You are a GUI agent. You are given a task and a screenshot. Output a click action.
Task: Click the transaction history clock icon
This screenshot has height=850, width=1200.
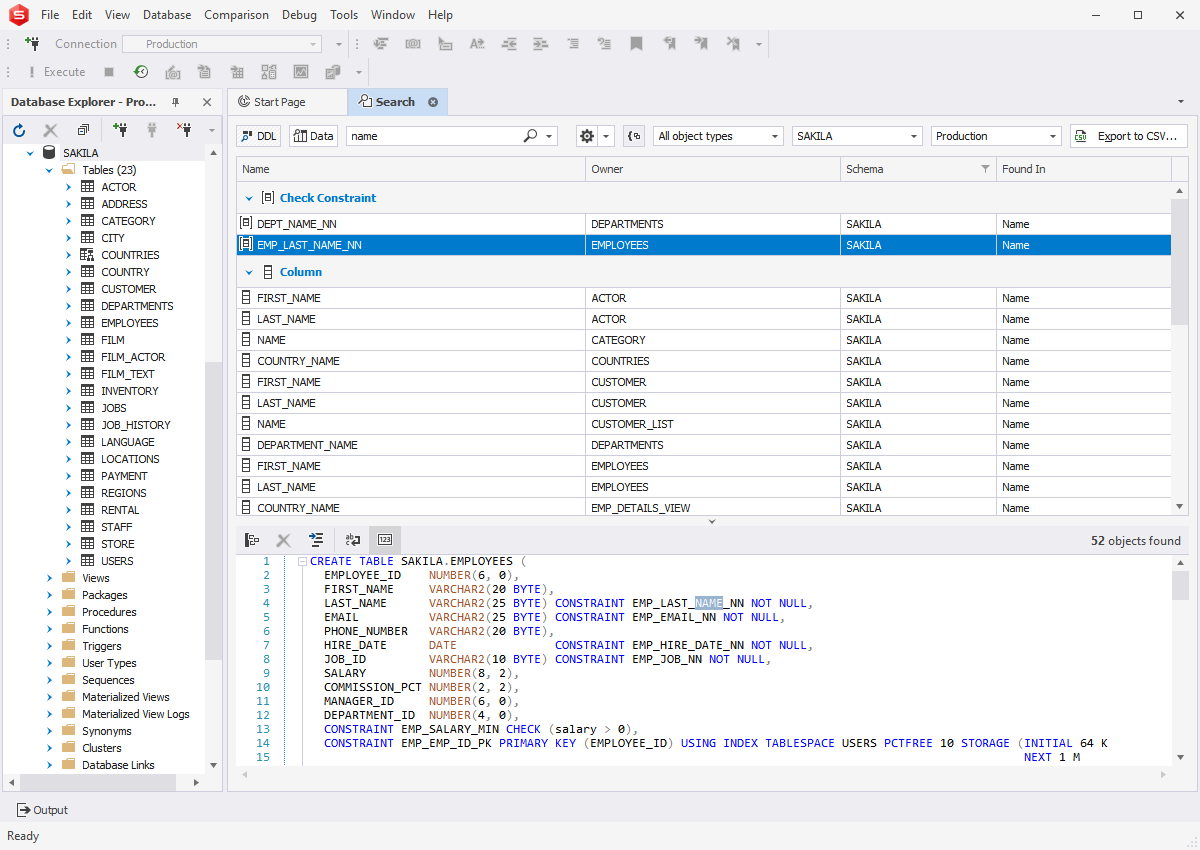click(x=141, y=72)
